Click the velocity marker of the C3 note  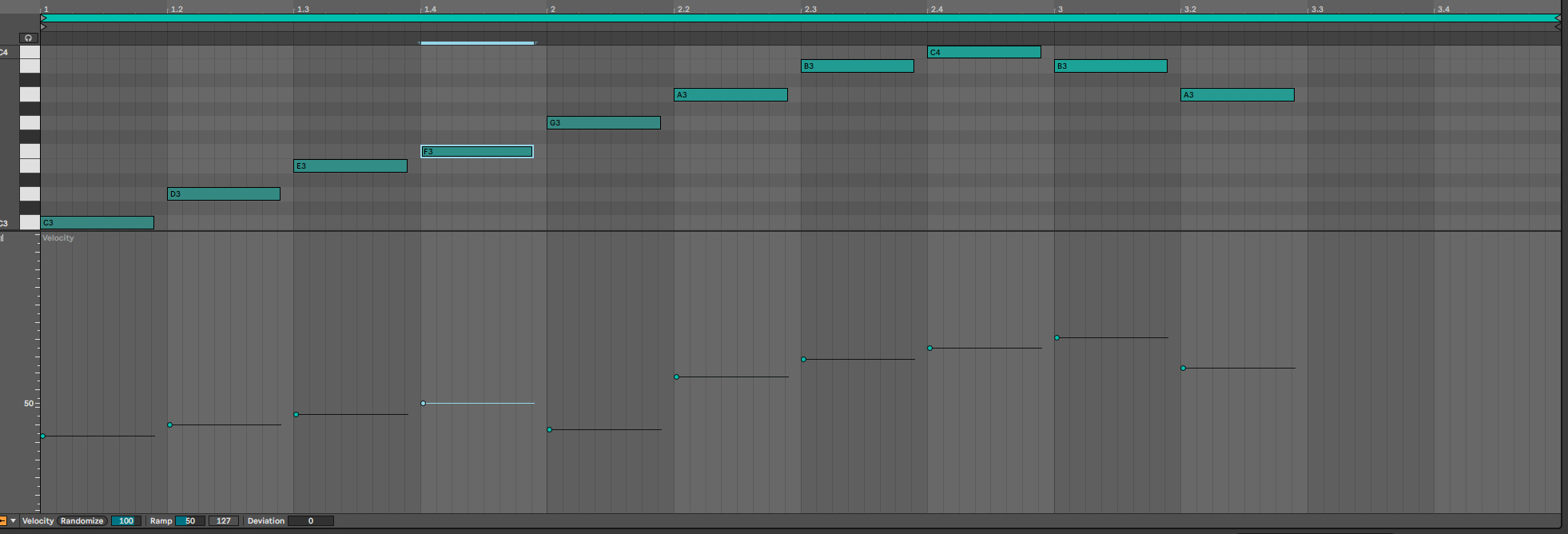pyautogui.click(x=43, y=436)
